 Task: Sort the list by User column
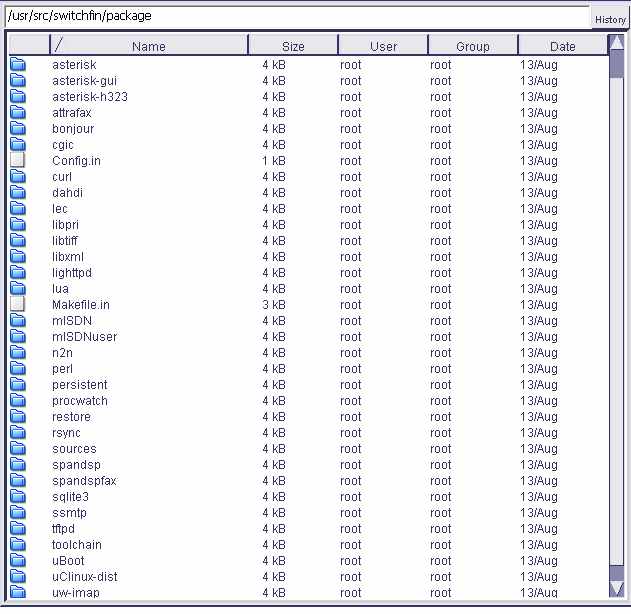[x=383, y=46]
